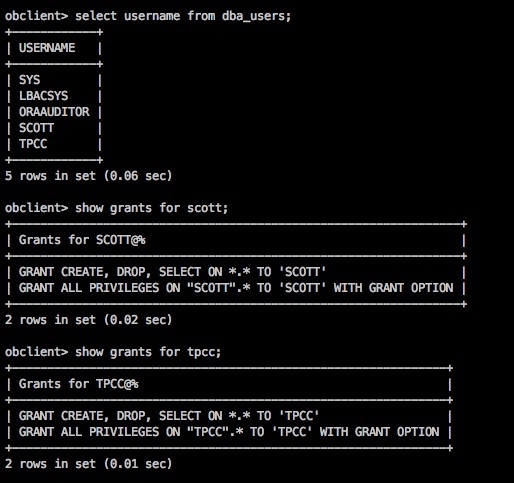Image resolution: width=514 pixels, height=483 pixels.
Task: Click the 'Grants for SCOTT@%' header
Action: (82, 240)
